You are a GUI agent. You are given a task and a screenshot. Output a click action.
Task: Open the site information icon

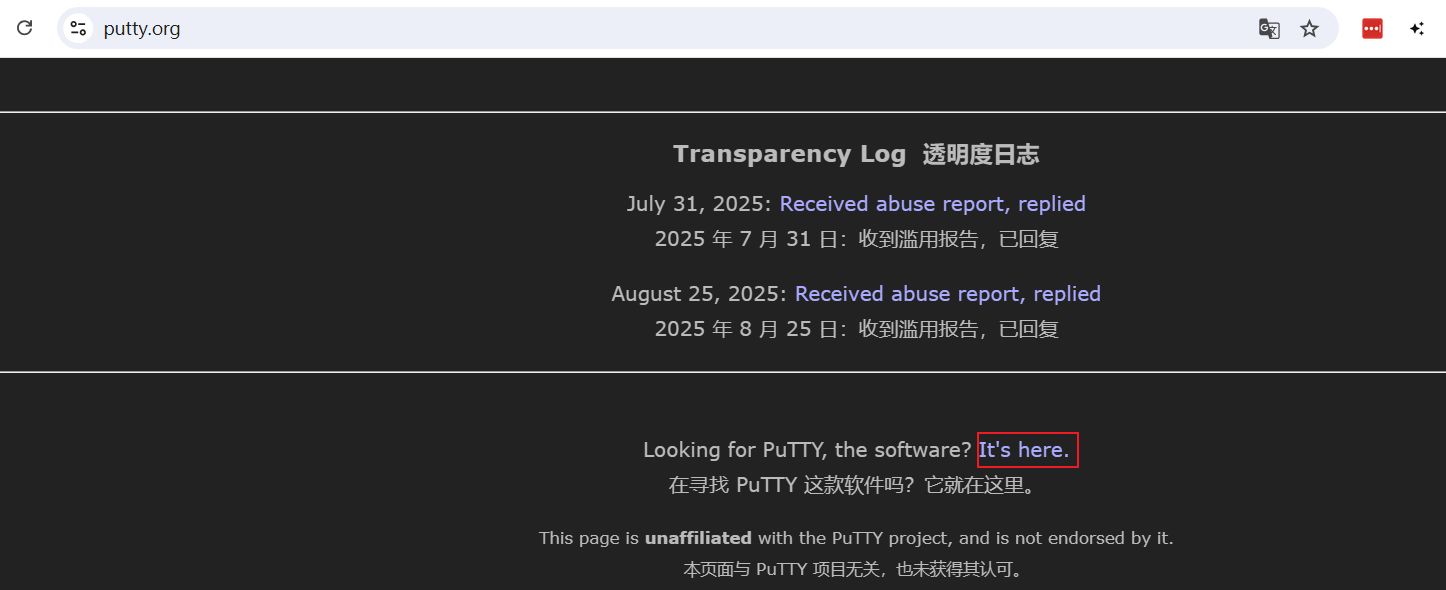click(78, 28)
